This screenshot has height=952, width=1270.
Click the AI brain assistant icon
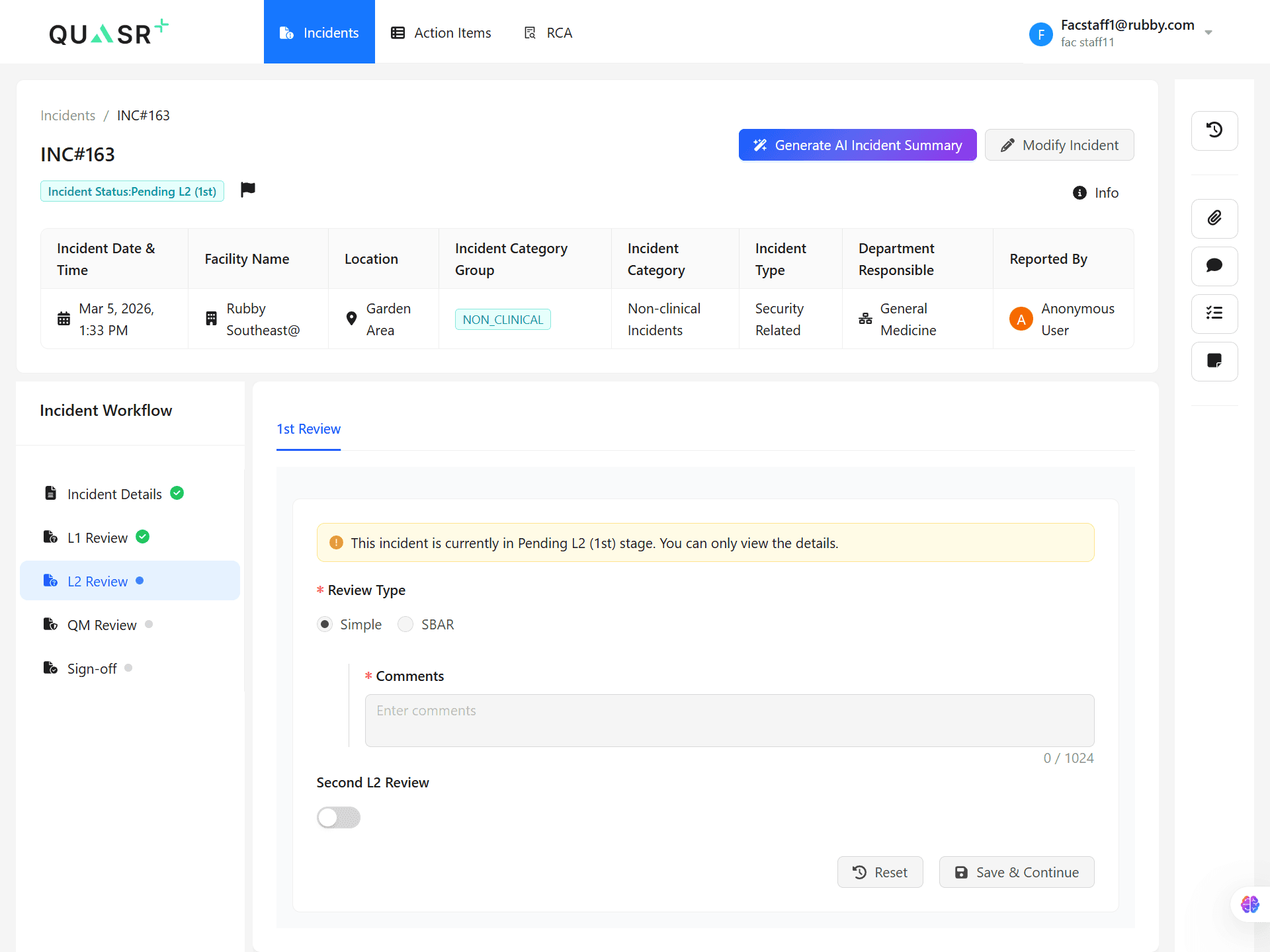[1249, 904]
